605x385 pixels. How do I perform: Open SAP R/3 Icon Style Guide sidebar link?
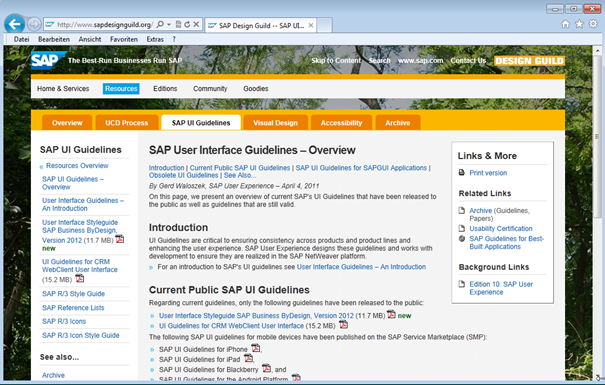[x=80, y=335]
